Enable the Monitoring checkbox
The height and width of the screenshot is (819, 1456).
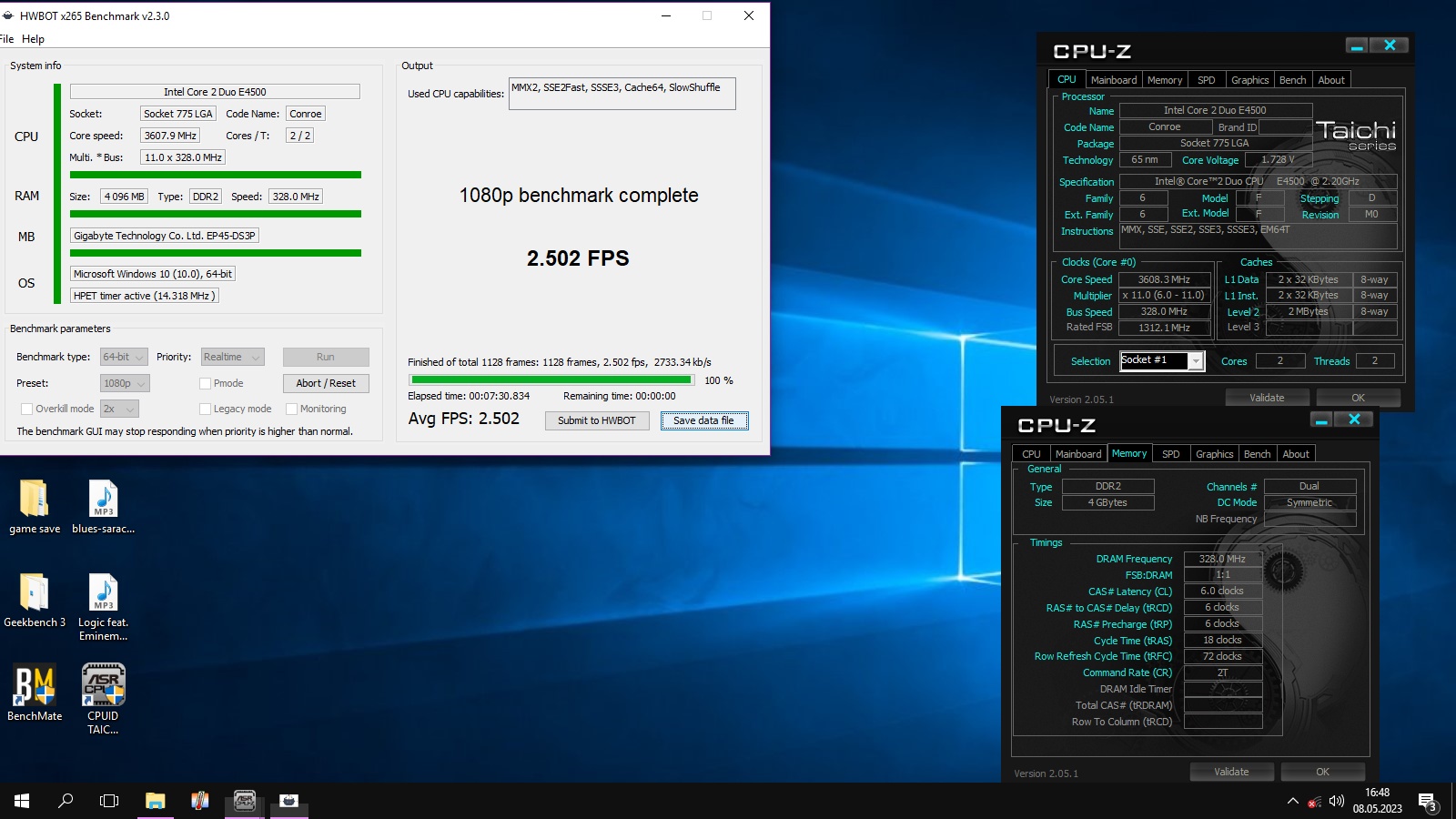click(291, 409)
